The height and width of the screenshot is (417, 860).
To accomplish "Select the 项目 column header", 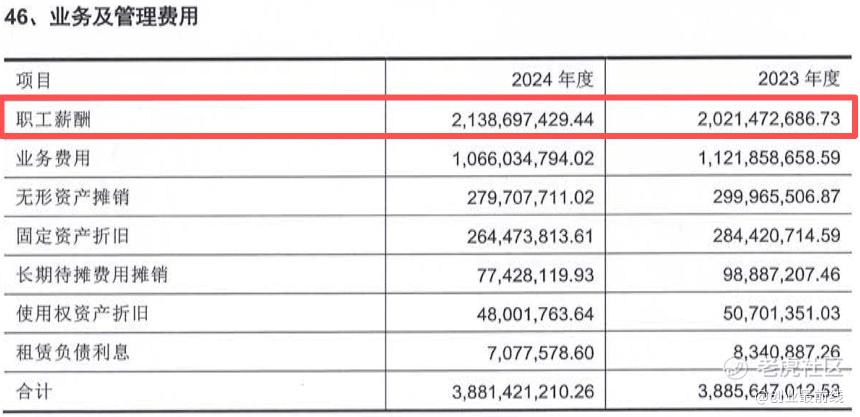I will click(x=33, y=80).
